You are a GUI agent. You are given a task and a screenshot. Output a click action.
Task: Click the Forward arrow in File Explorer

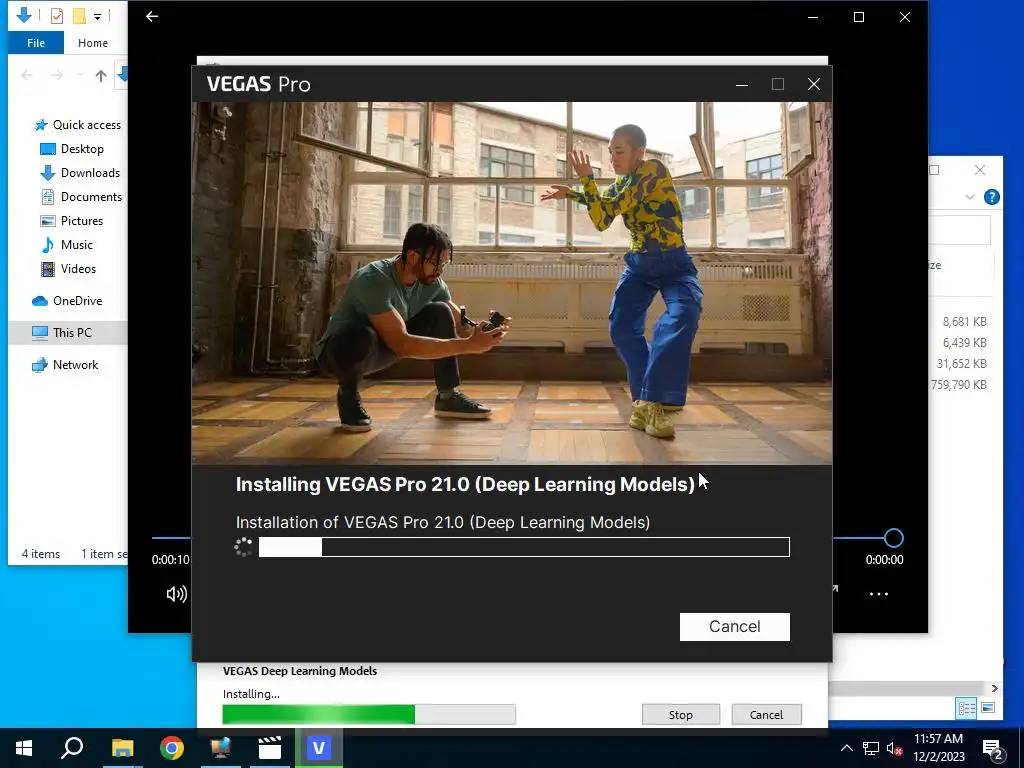point(57,76)
